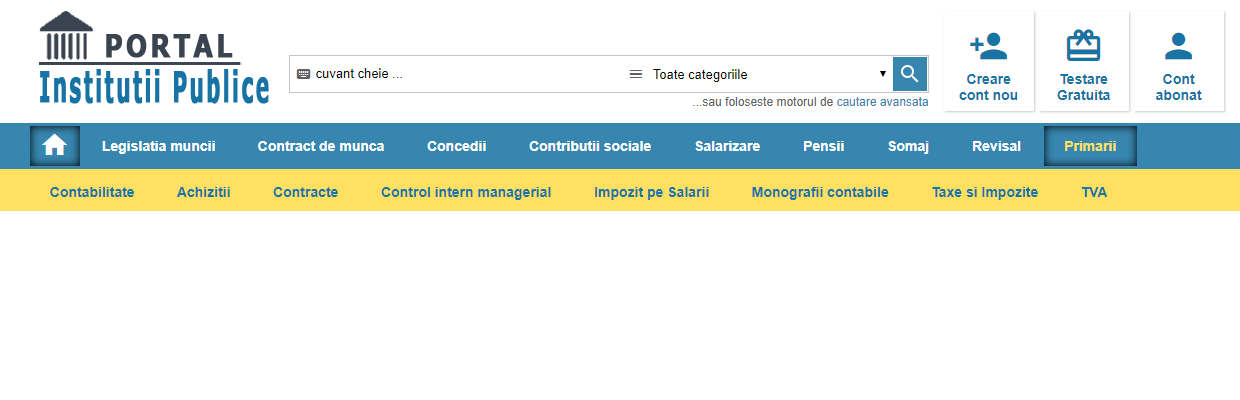Viewport: 1240px width, 400px height.
Task: Open the Revisal menu item
Action: click(996, 146)
